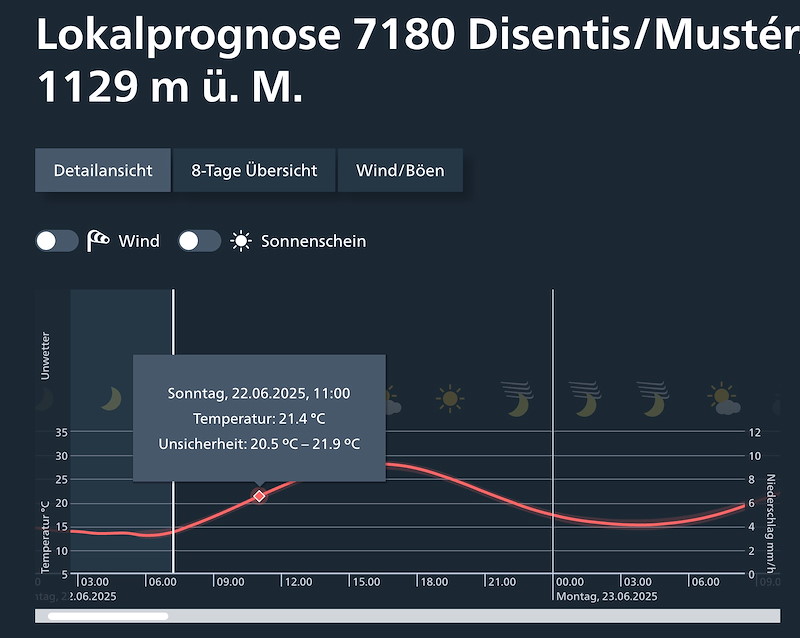This screenshot has height=638, width=800.
Task: Click the sunny weather icon above 18.00
Action: 450,399
